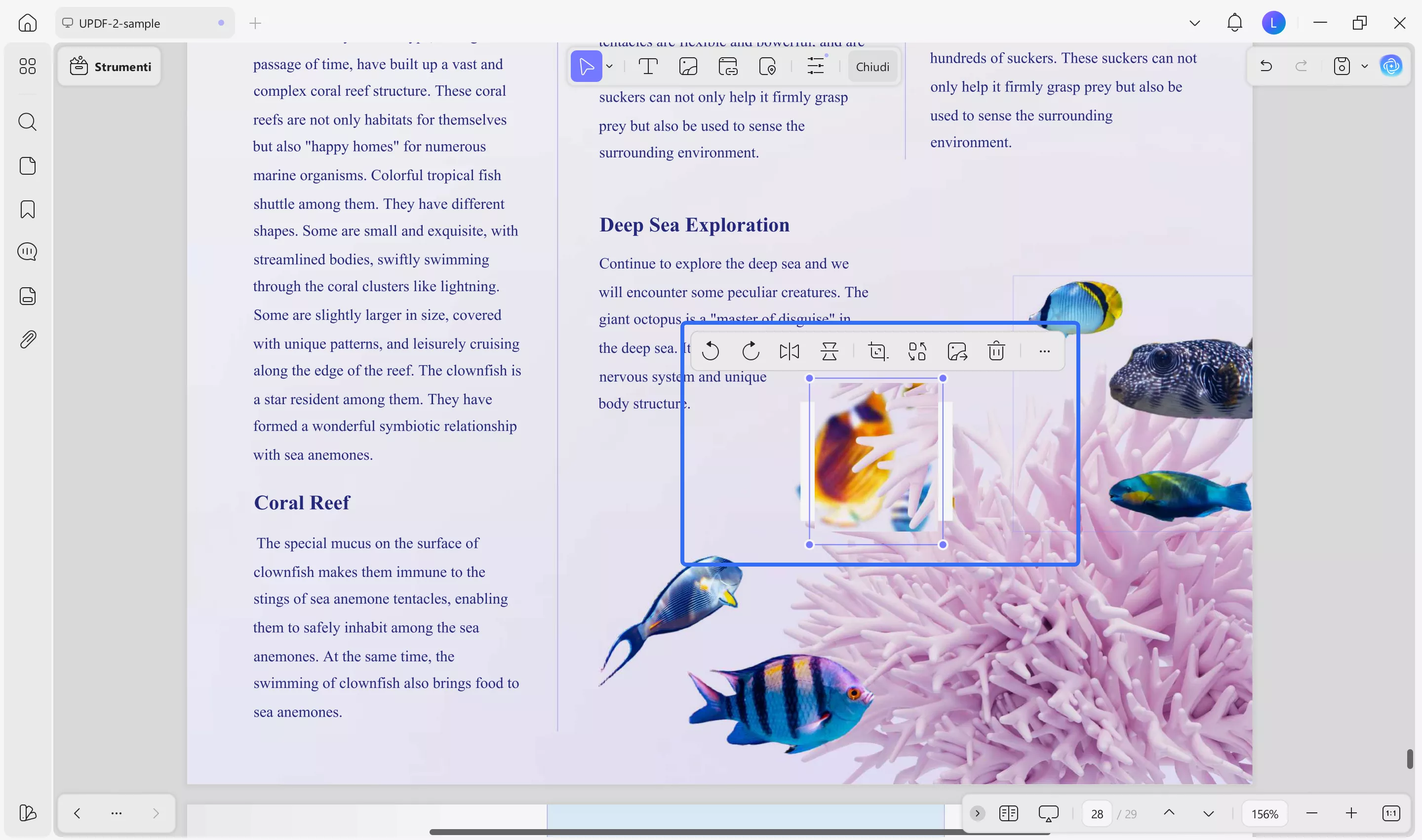This screenshot has width=1422, height=840.
Task: Click the page number input showing 28
Action: click(x=1097, y=813)
